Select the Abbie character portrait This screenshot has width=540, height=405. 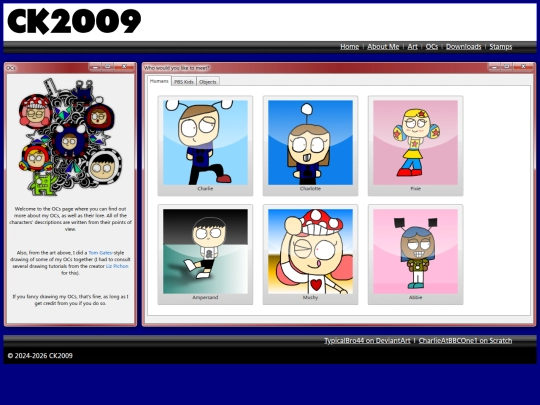pyautogui.click(x=415, y=251)
